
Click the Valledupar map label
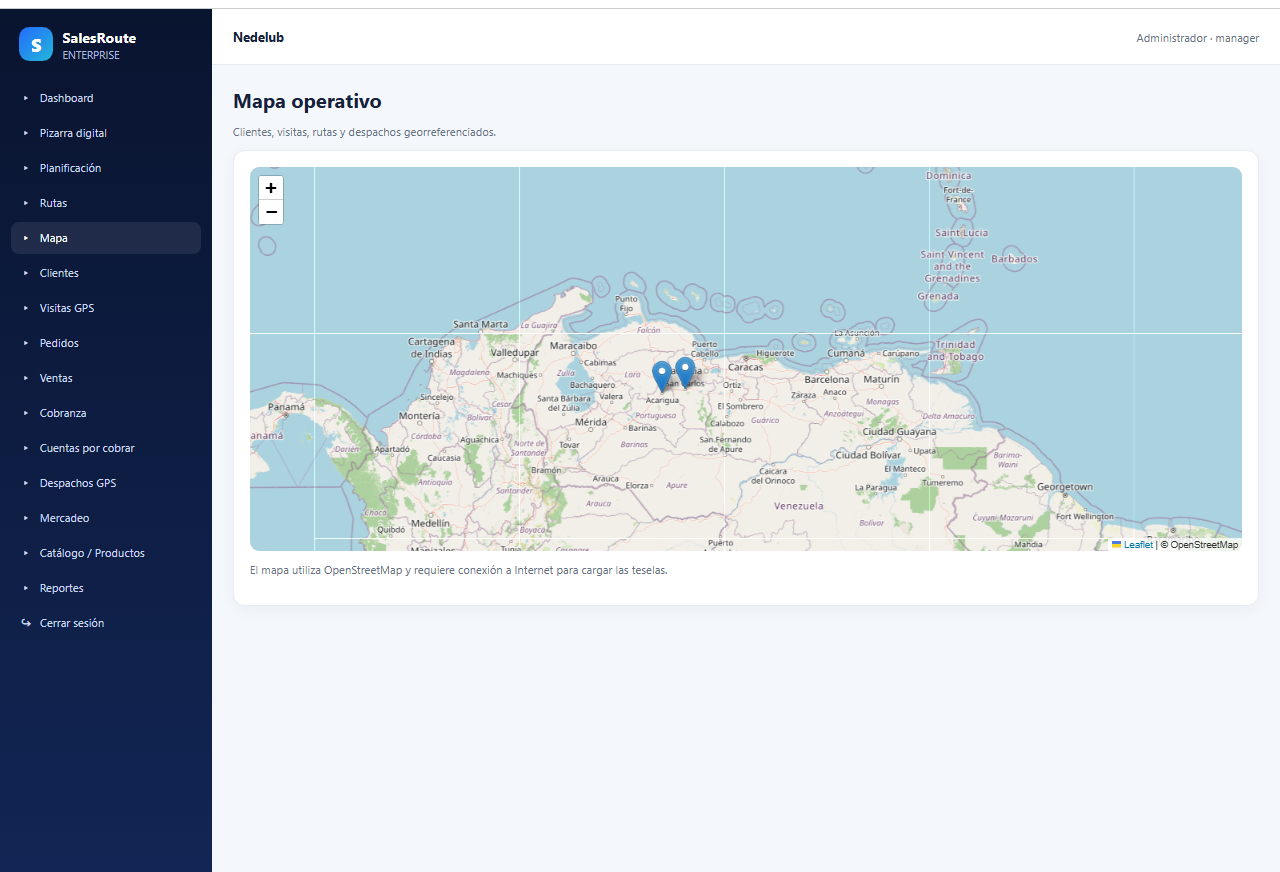(x=515, y=353)
